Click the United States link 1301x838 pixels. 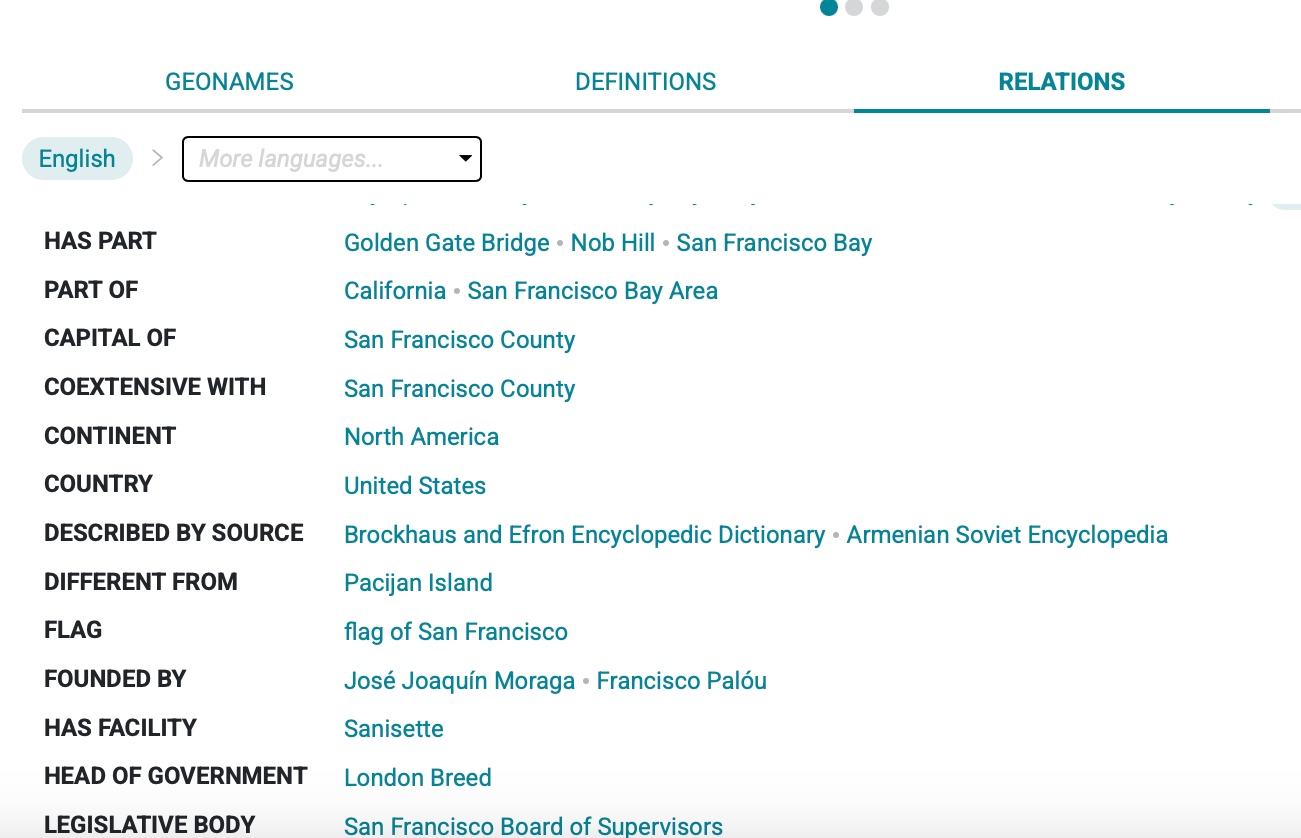(415, 486)
